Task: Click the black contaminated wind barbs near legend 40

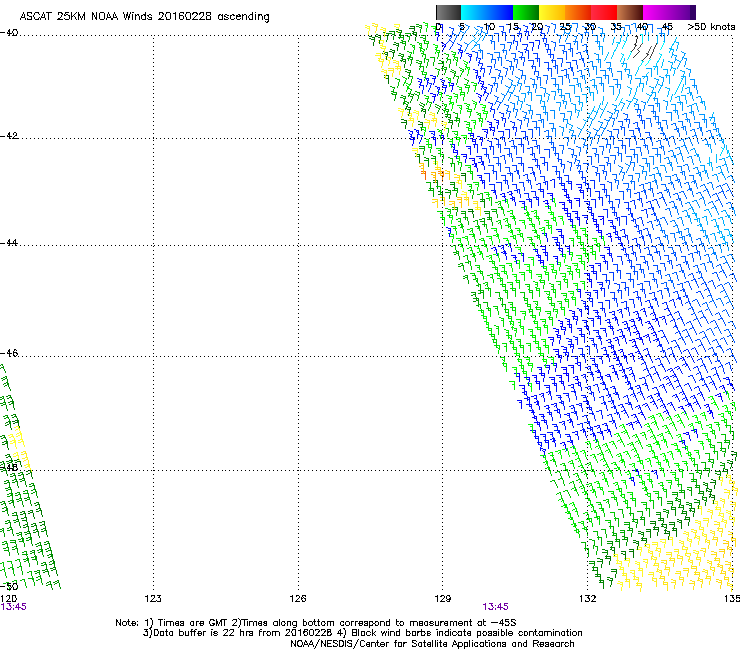Action: click(644, 49)
